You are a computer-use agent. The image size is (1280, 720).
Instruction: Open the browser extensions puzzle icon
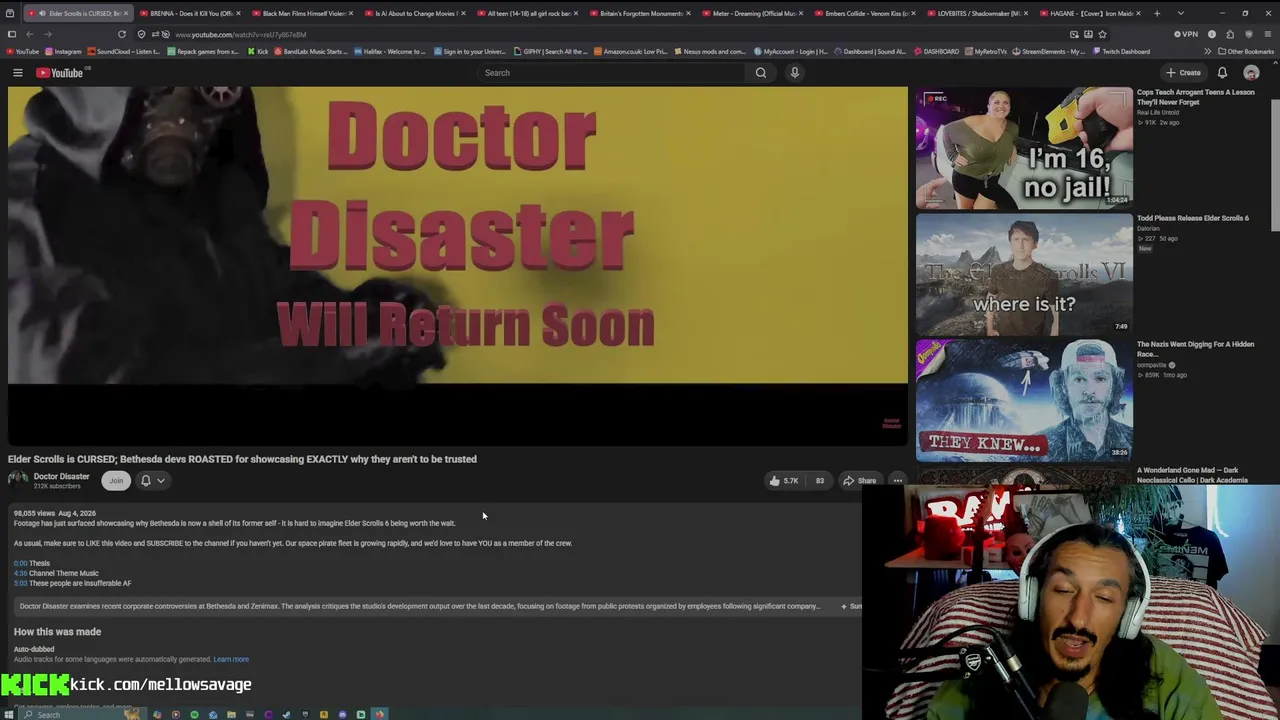click(1230, 34)
